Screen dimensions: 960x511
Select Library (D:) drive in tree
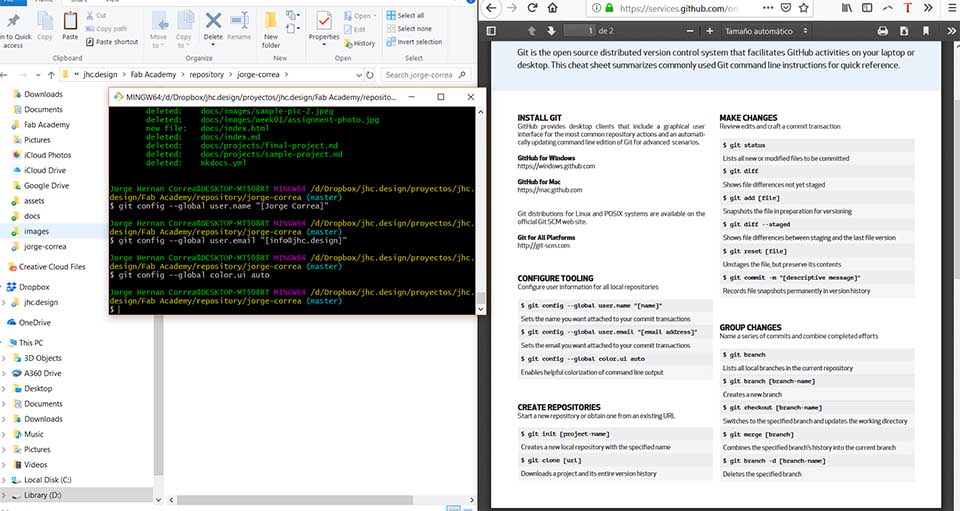[x=77, y=495]
